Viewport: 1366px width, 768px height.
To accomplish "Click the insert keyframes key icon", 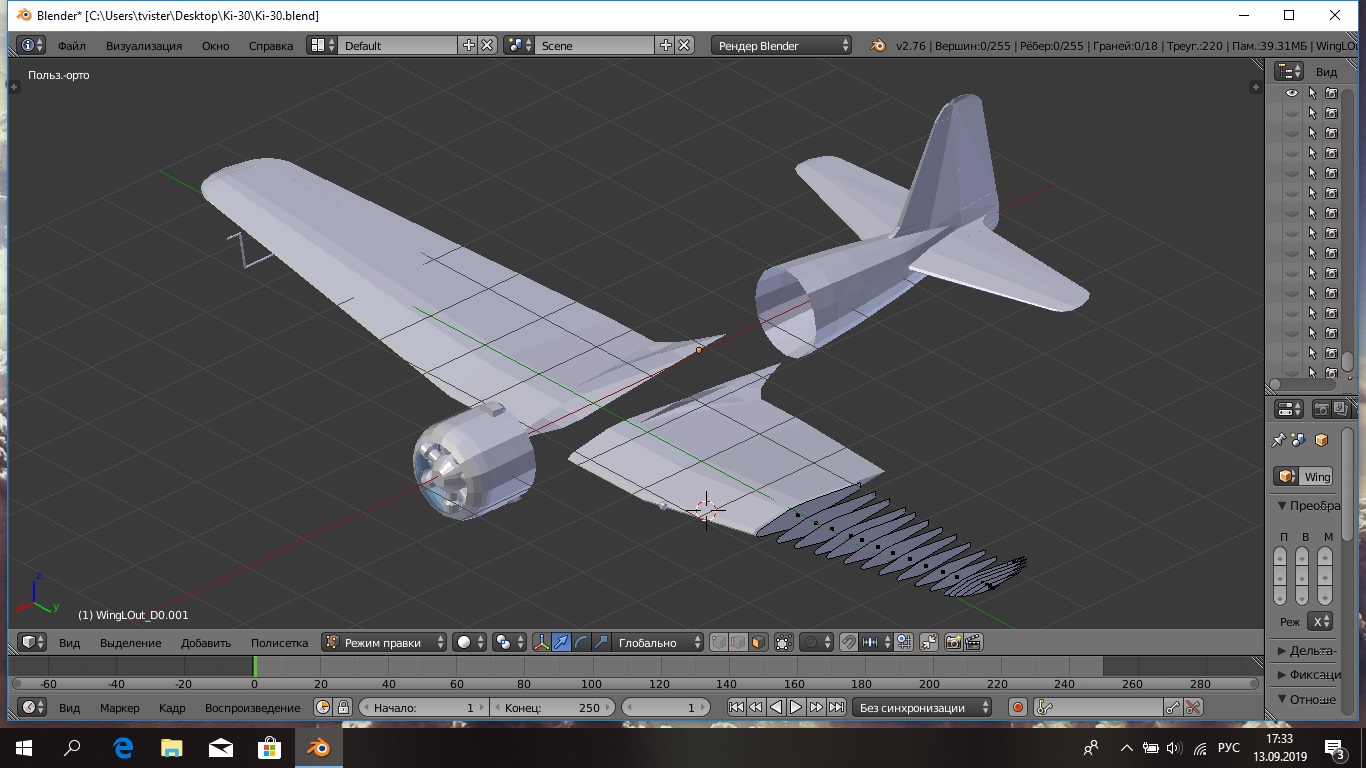I will 1174,708.
